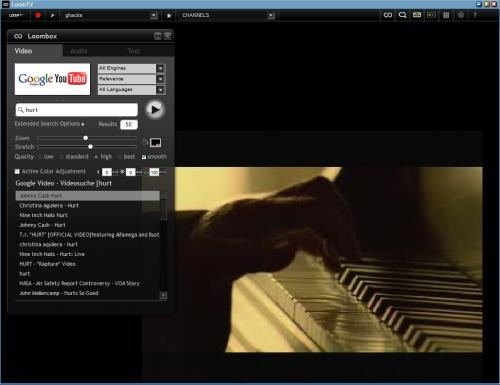This screenshot has width=500, height=385.
Task: Click the fullscreen display icon beside sliders
Action: pyautogui.click(x=155, y=142)
